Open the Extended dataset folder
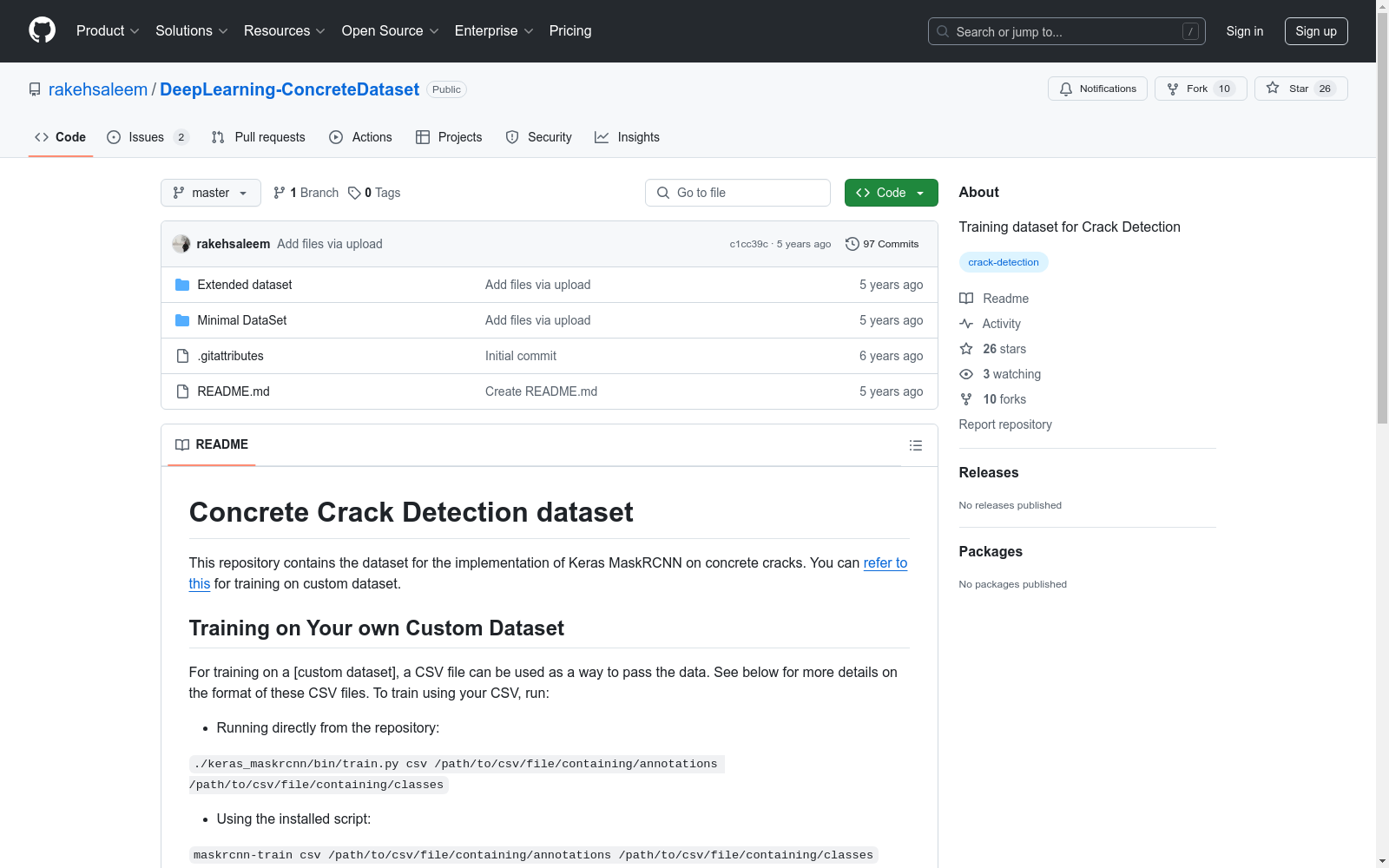The height and width of the screenshot is (868, 1389). click(245, 285)
